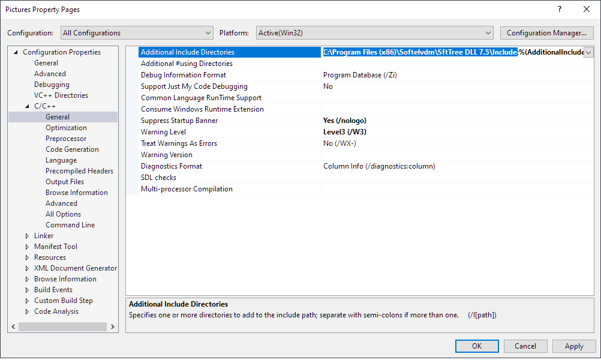Select the Output Files page
Screen dimensions: 601x360
(x=64, y=182)
